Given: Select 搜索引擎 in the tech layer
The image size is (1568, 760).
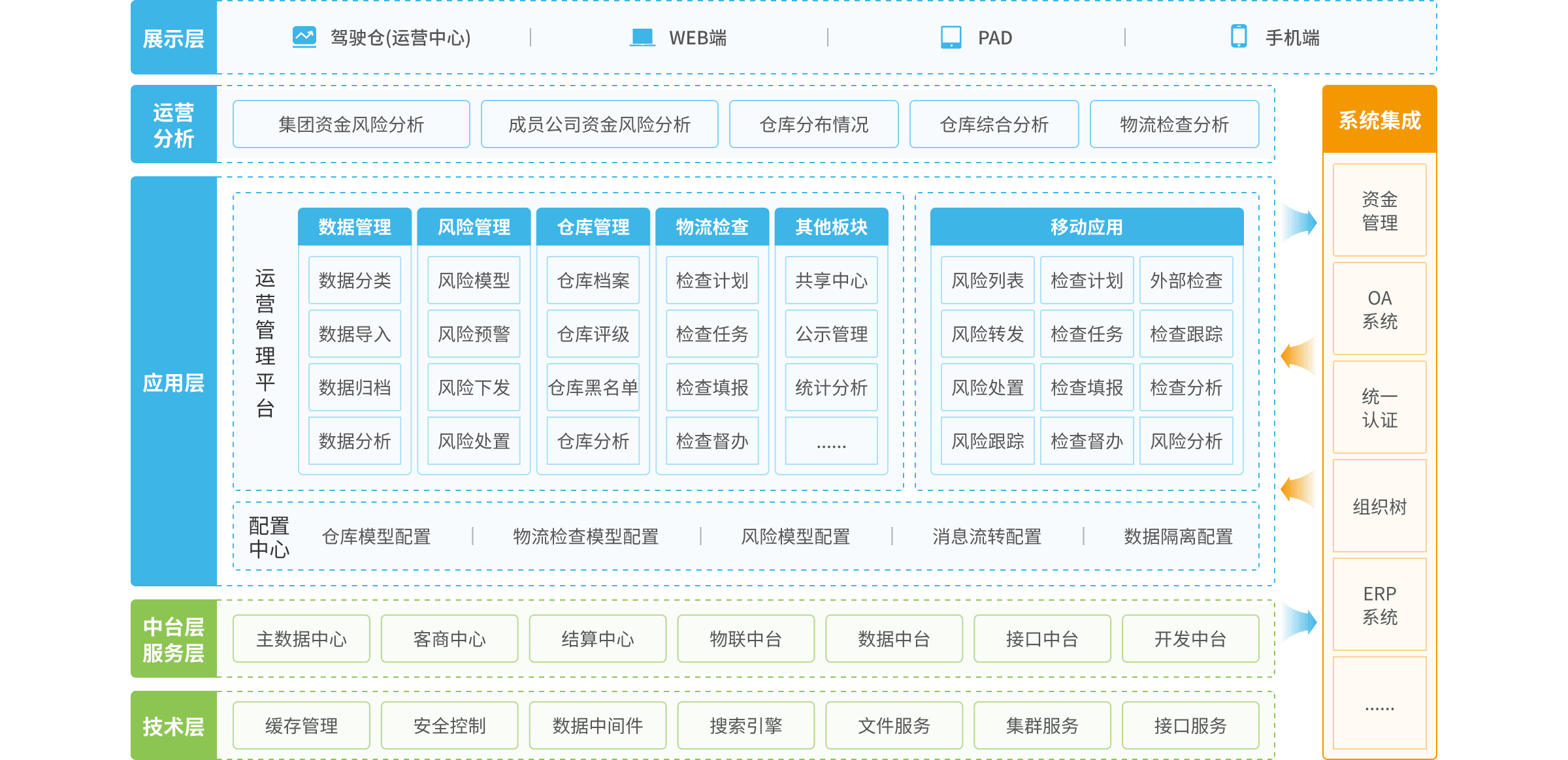Looking at the screenshot, I should (x=745, y=725).
